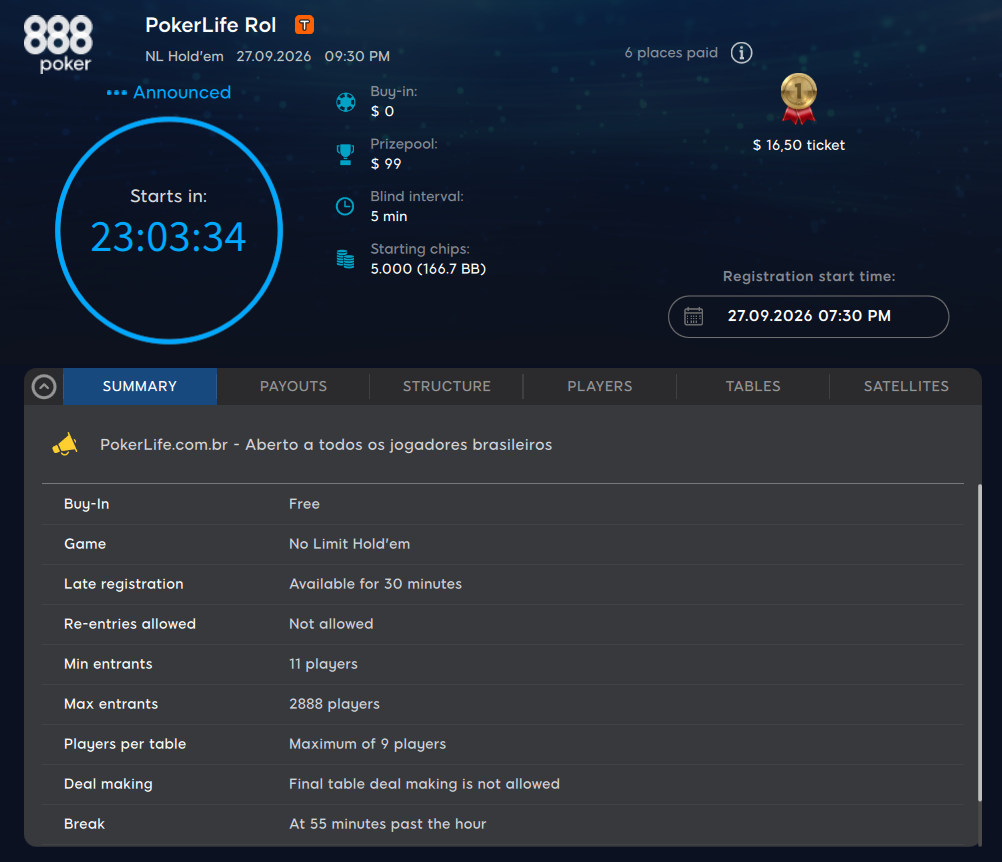Click 'Available for 30 minutes' late registration value
This screenshot has height=862, width=1002.
point(375,584)
